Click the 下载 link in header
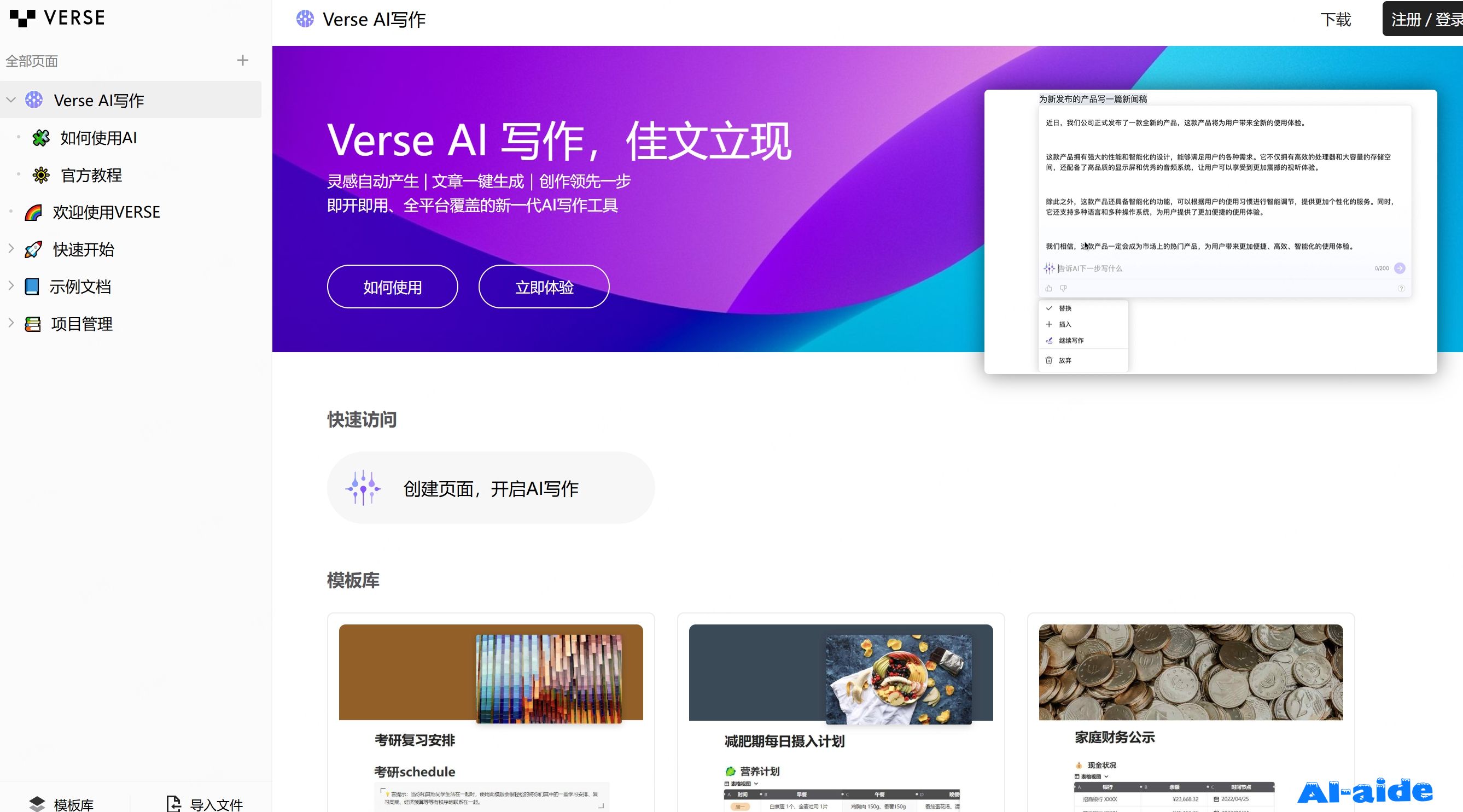Image resolution: width=1463 pixels, height=812 pixels. coord(1335,19)
